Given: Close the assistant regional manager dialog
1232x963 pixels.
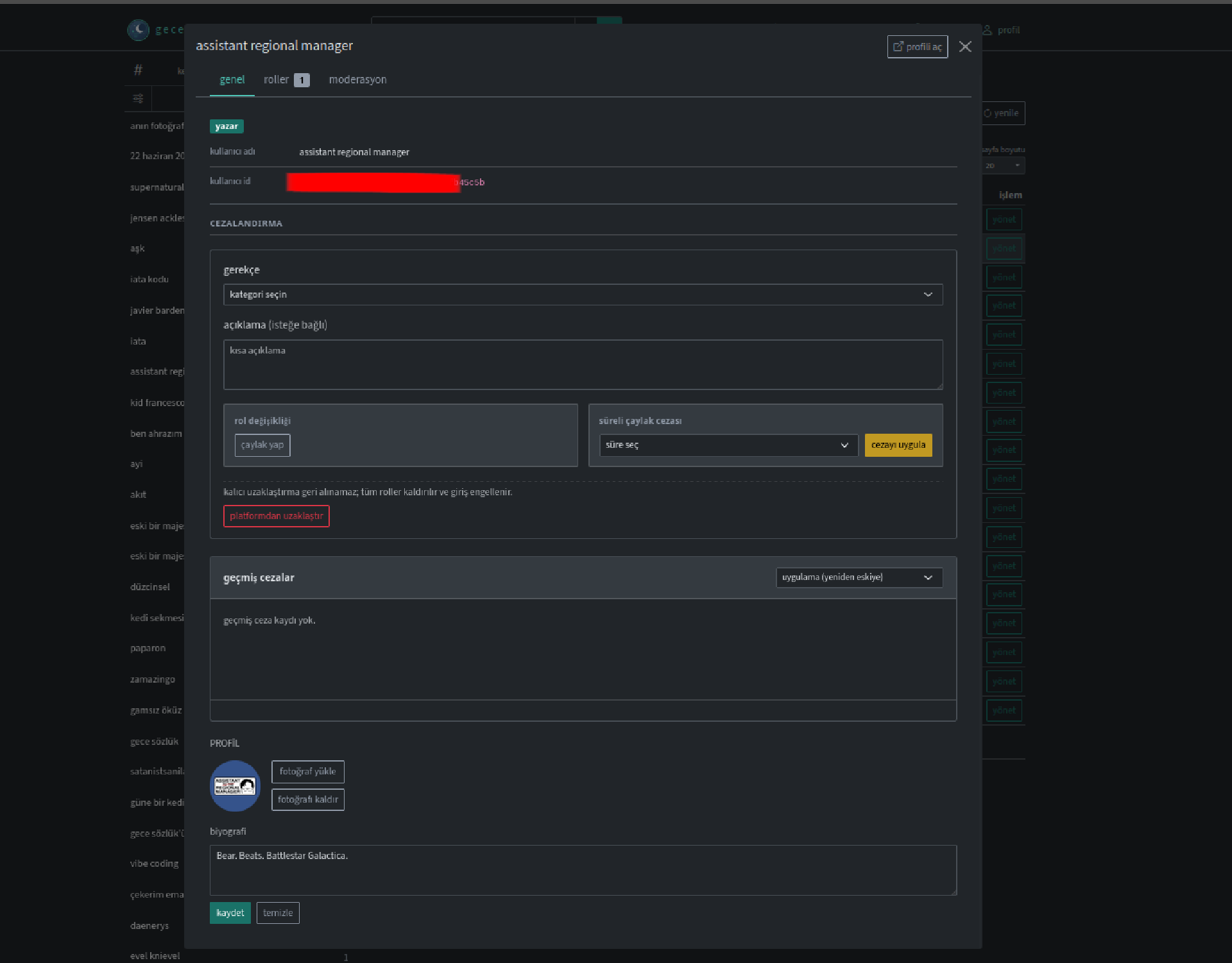Looking at the screenshot, I should coord(965,47).
